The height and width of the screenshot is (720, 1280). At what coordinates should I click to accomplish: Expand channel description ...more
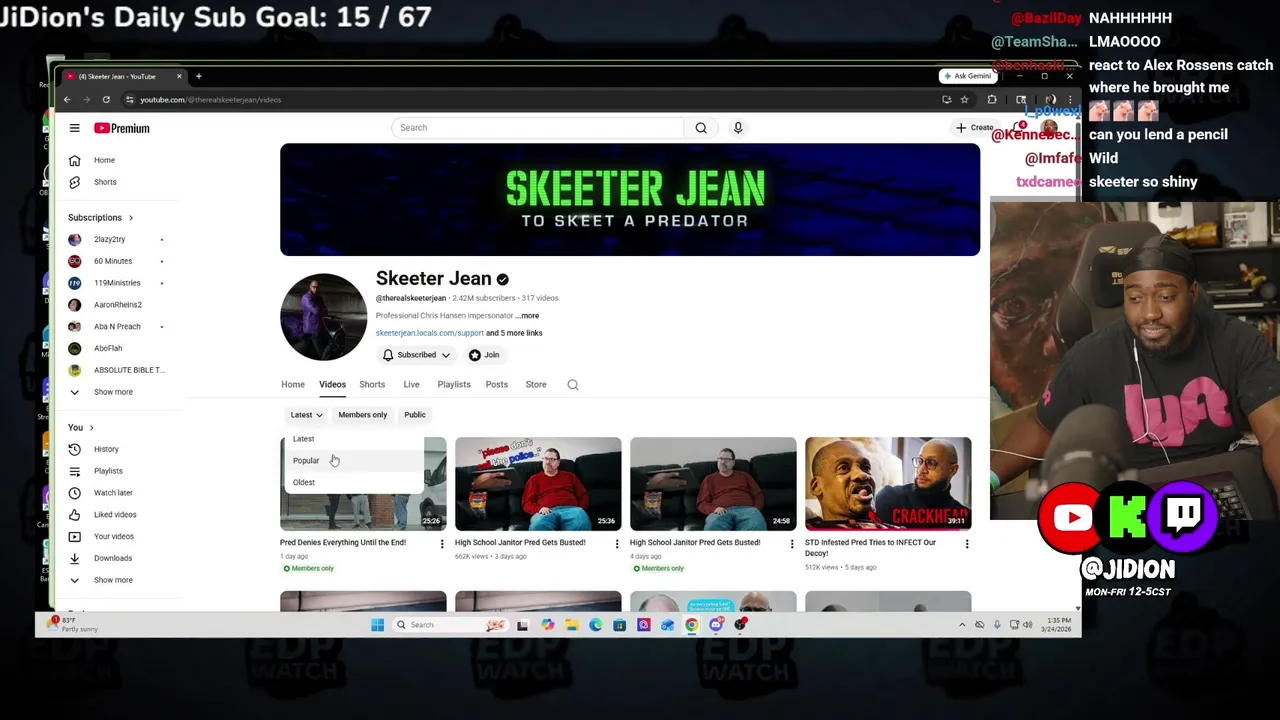[527, 315]
